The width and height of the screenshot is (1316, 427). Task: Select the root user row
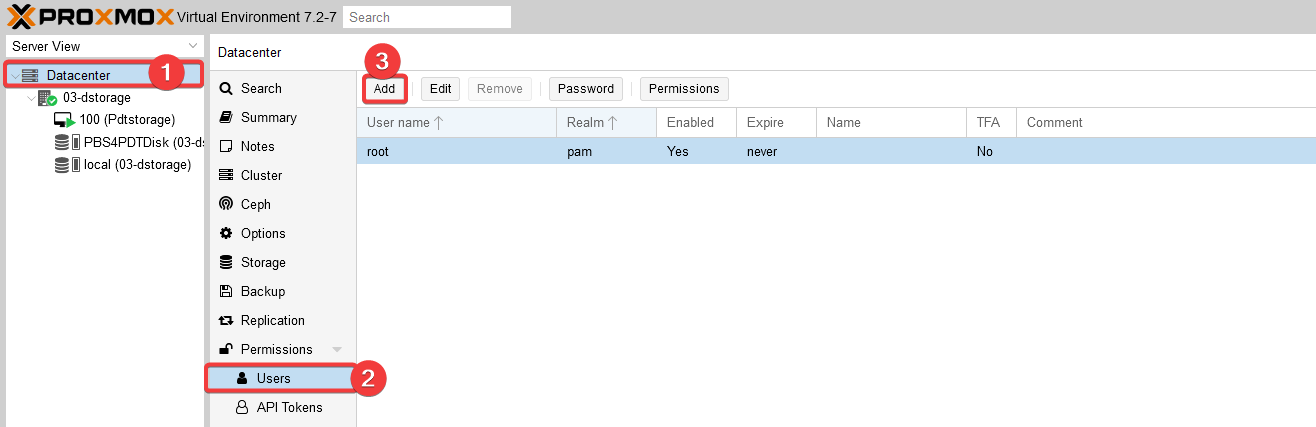836,152
